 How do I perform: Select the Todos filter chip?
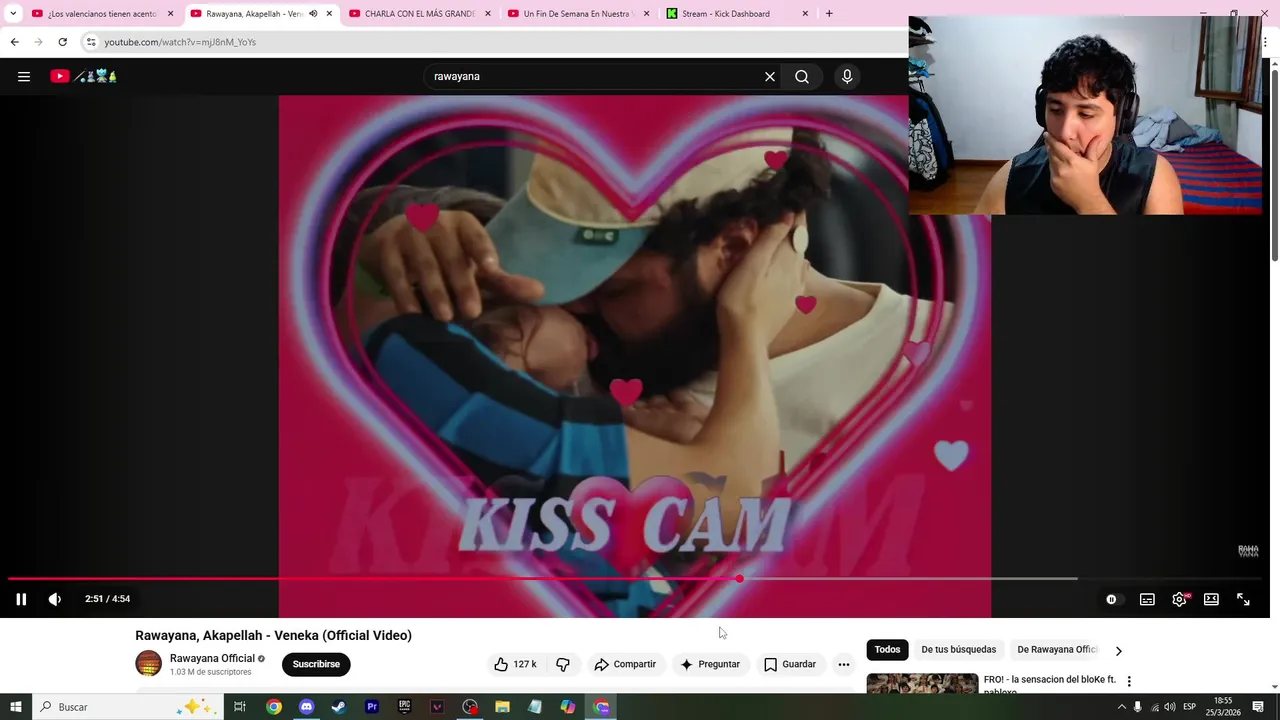tap(887, 650)
